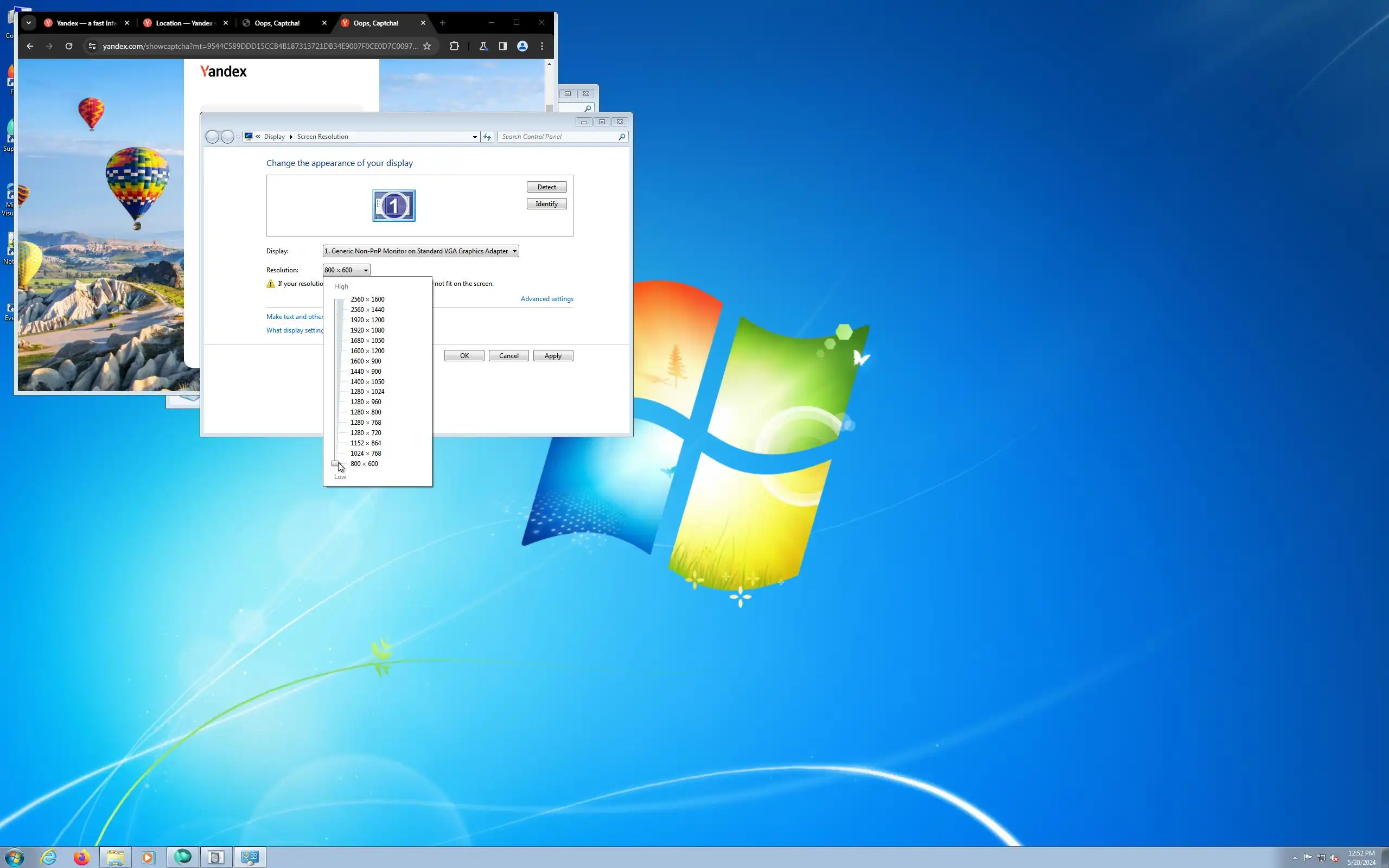1389x868 pixels.
Task: Open Chrome side panel icon
Action: click(502, 46)
